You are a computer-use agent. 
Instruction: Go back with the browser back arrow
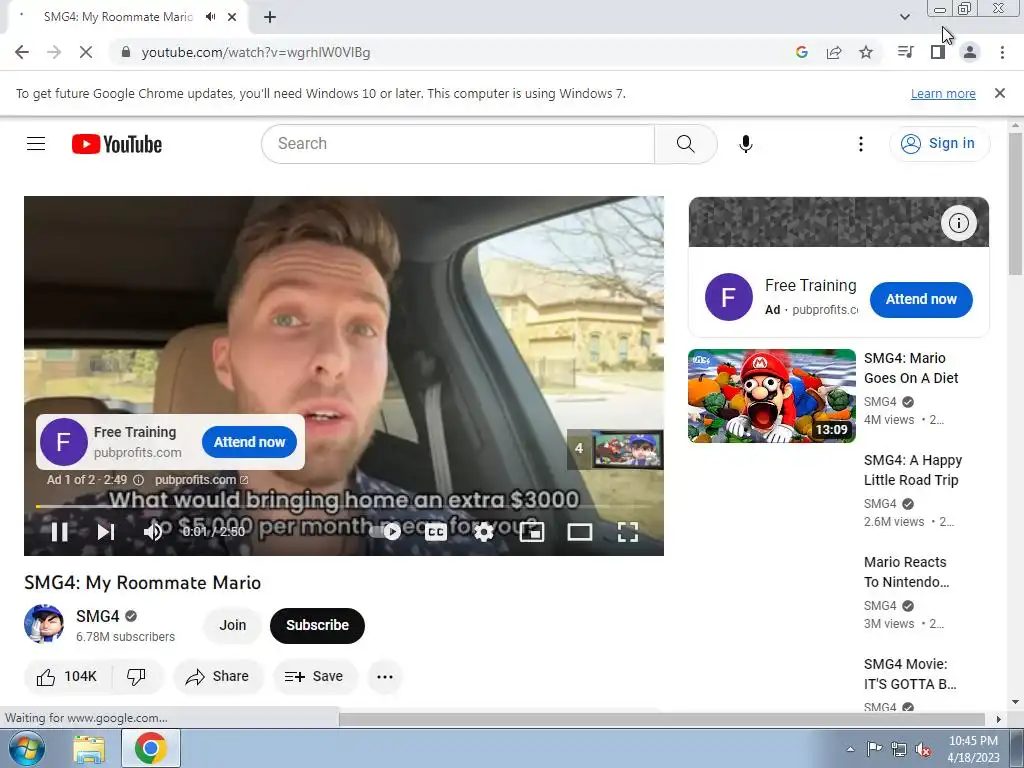click(22, 52)
